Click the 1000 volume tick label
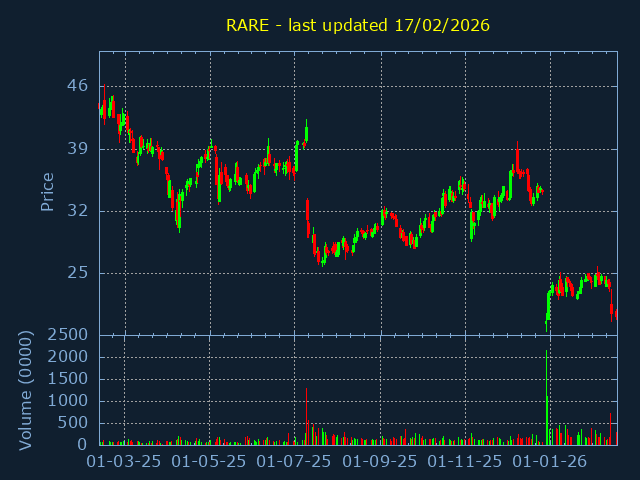The image size is (640, 480). tap(69, 401)
